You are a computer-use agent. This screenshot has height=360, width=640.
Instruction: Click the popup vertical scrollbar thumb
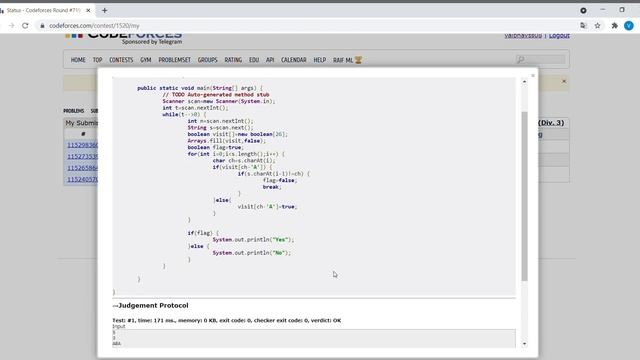click(x=524, y=196)
